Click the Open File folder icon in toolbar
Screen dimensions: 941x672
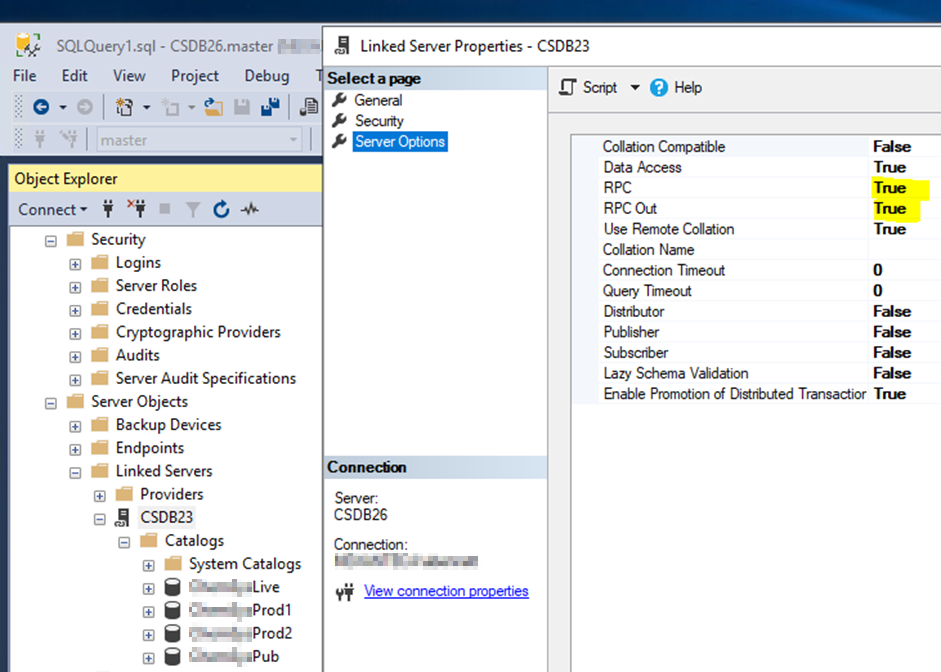click(x=213, y=107)
